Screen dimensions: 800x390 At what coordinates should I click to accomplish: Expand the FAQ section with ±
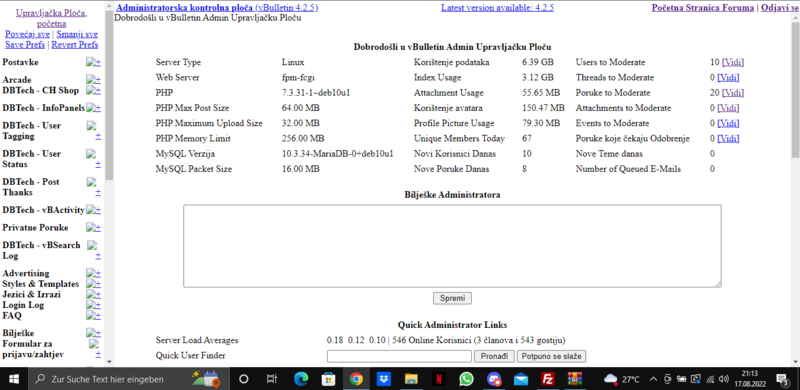click(x=97, y=315)
